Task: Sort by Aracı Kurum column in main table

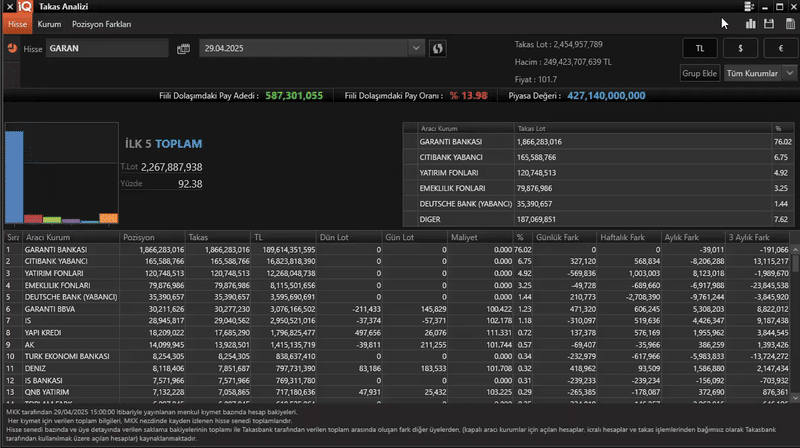Action: pos(71,237)
